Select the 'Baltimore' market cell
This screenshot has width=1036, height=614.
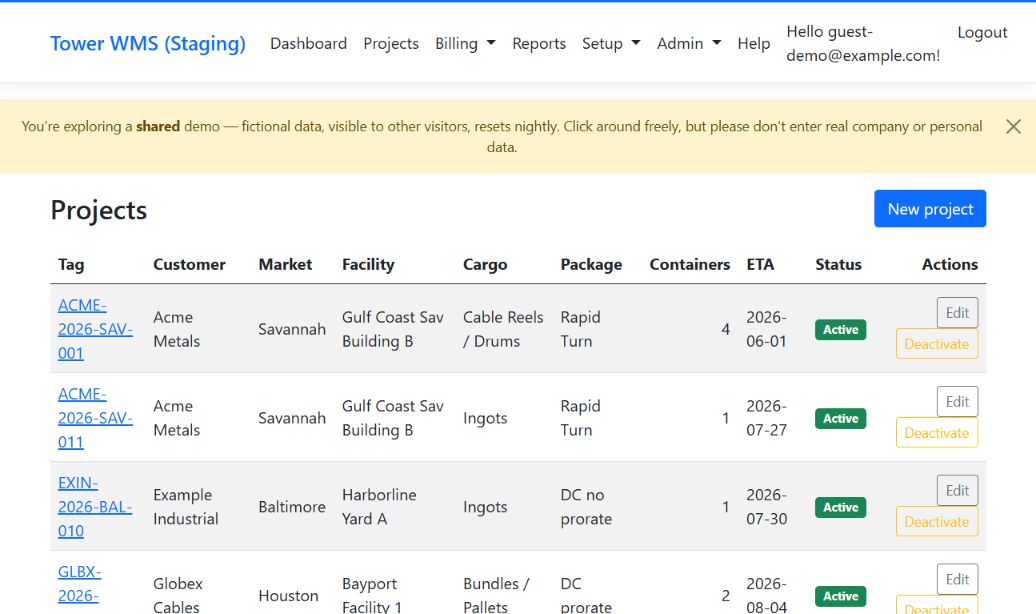click(292, 507)
